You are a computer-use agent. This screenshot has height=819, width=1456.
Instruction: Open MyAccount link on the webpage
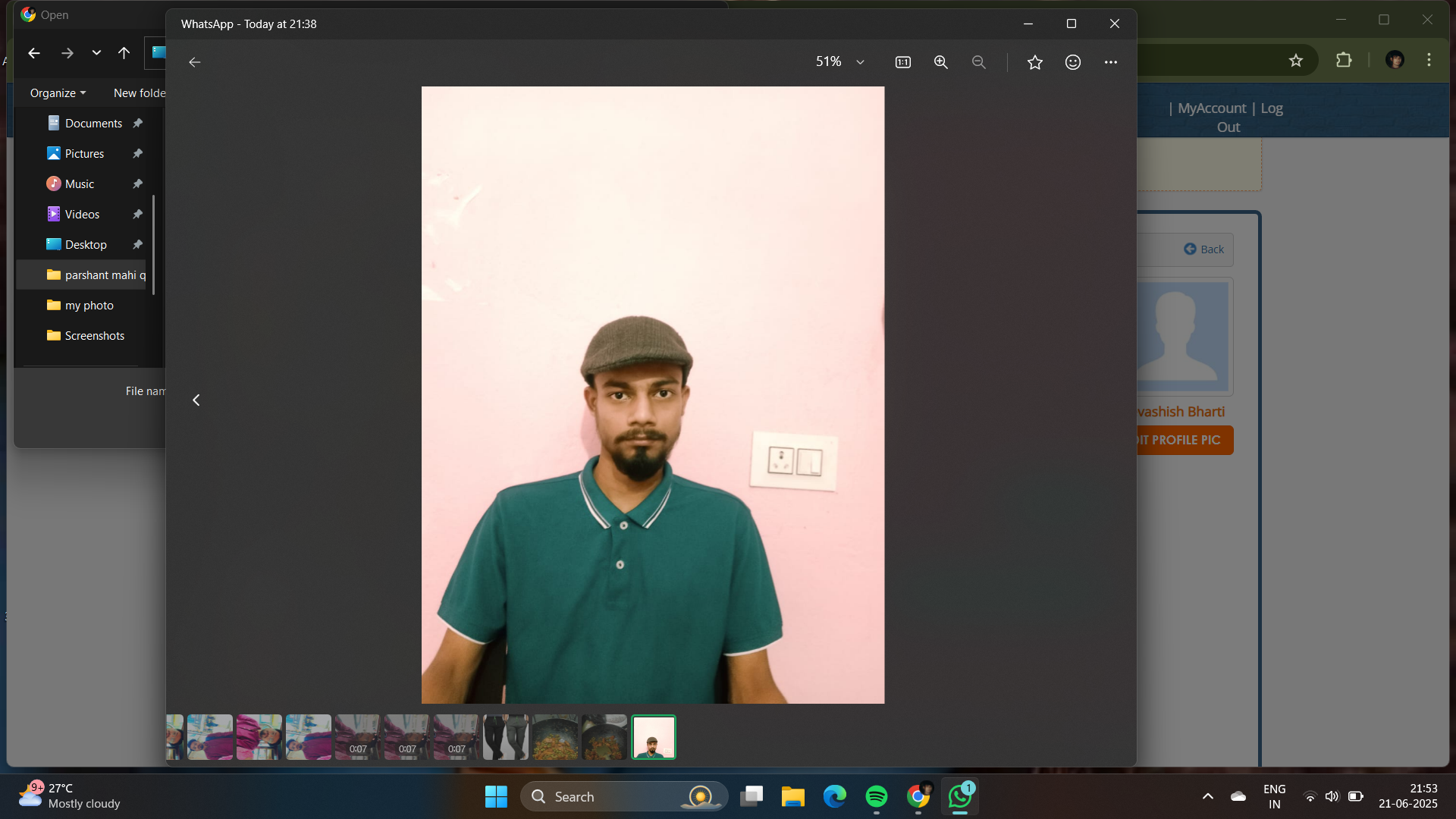pyautogui.click(x=1212, y=108)
